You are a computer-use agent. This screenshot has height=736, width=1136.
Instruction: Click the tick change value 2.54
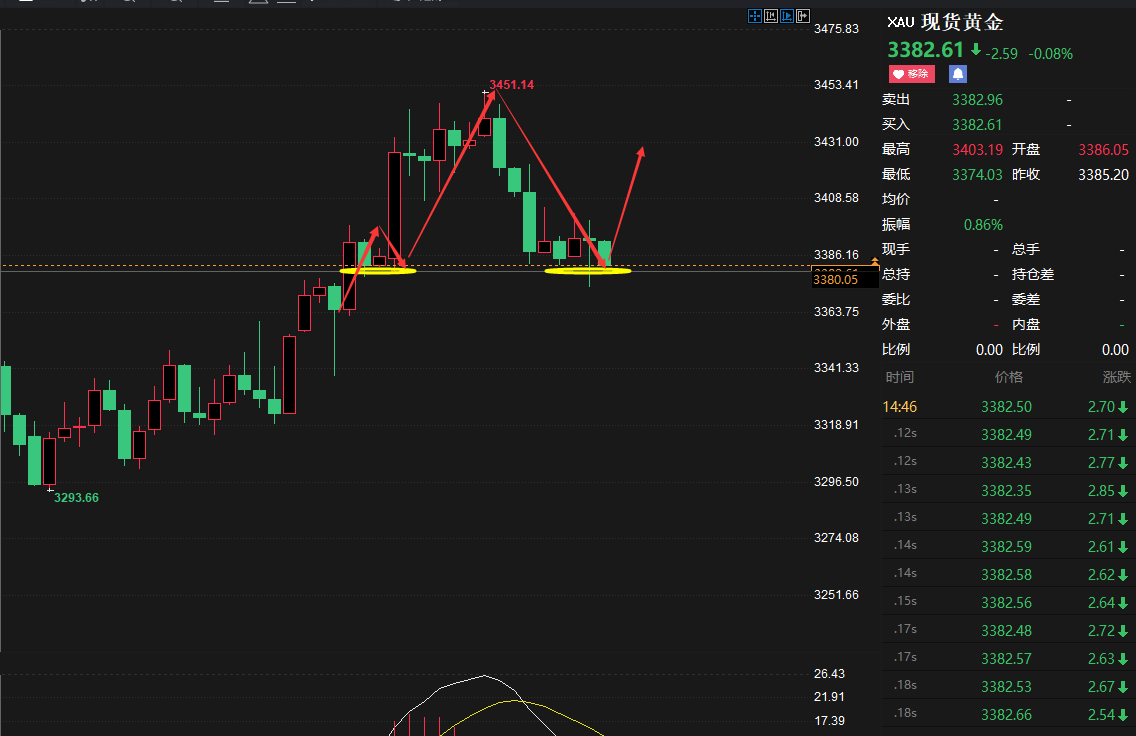point(1101,715)
